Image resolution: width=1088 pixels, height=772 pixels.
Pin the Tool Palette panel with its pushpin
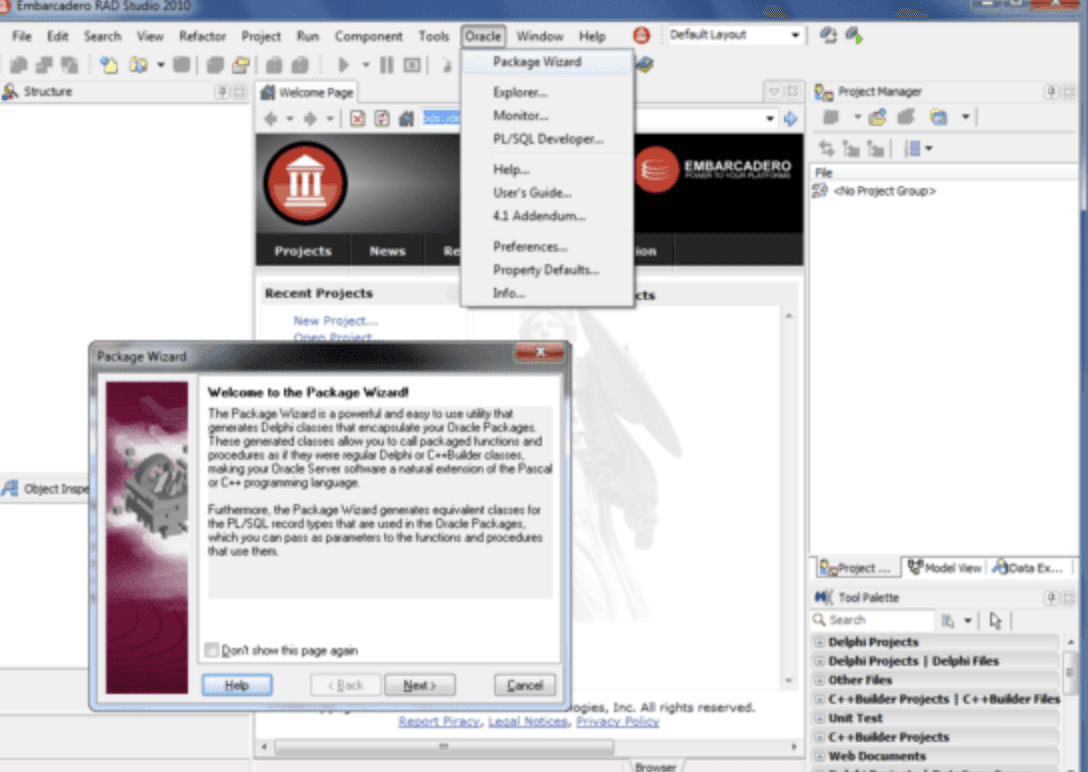(x=1052, y=597)
